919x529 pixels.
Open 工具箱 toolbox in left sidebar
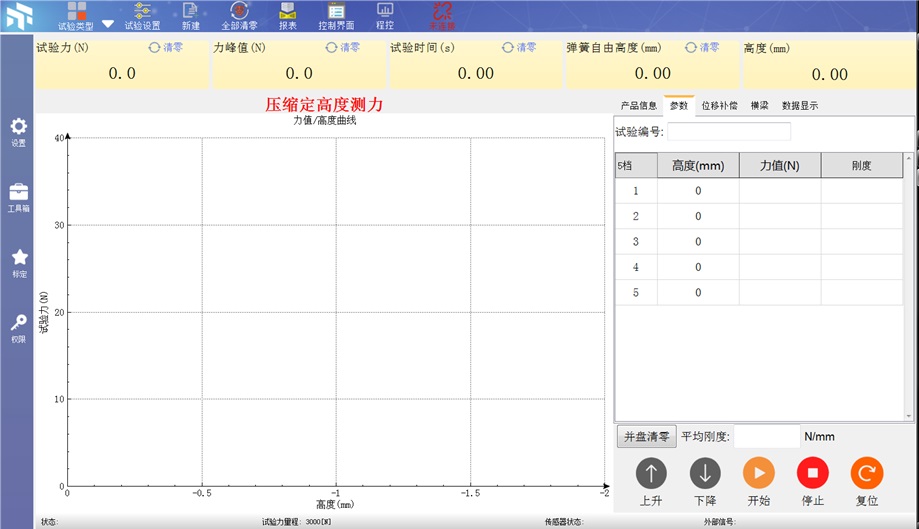coord(19,195)
